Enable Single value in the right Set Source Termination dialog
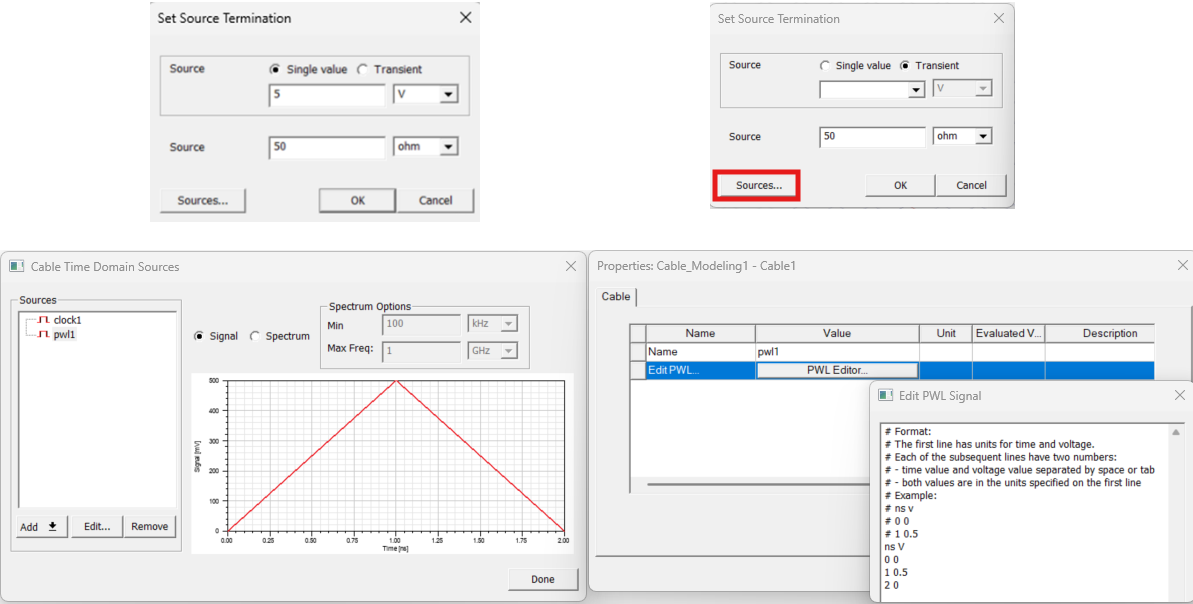This screenshot has height=604, width=1193. 823,65
